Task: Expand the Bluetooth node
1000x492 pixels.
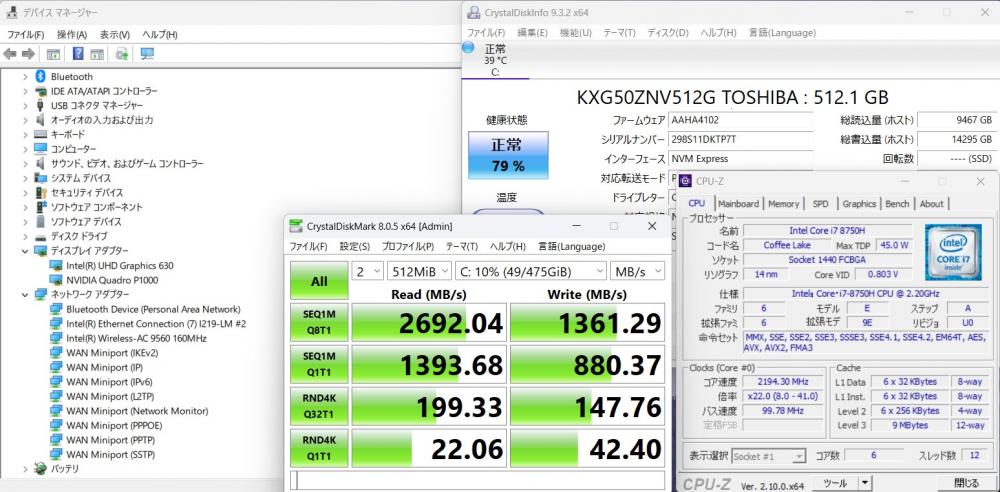Action: pos(25,77)
